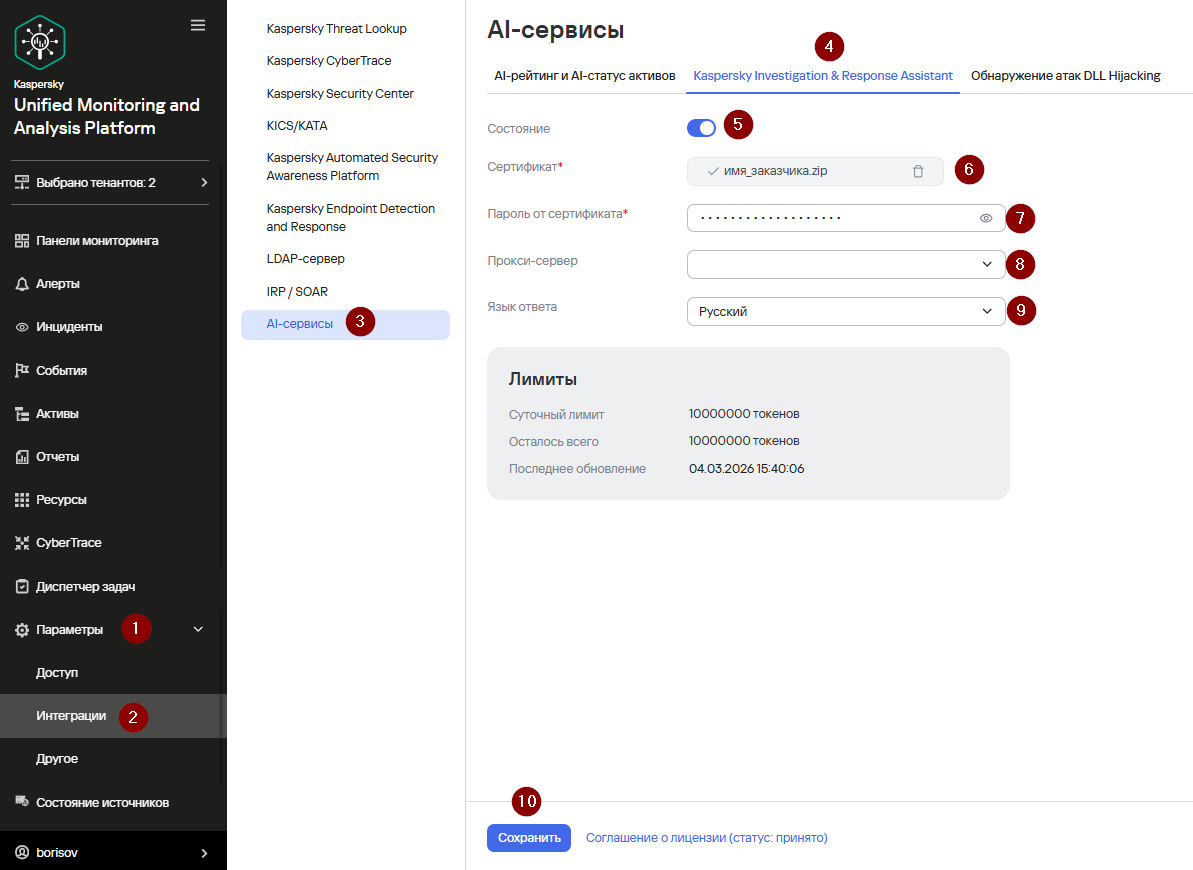
Task: Click the tenants selection icon
Action: (x=22, y=183)
